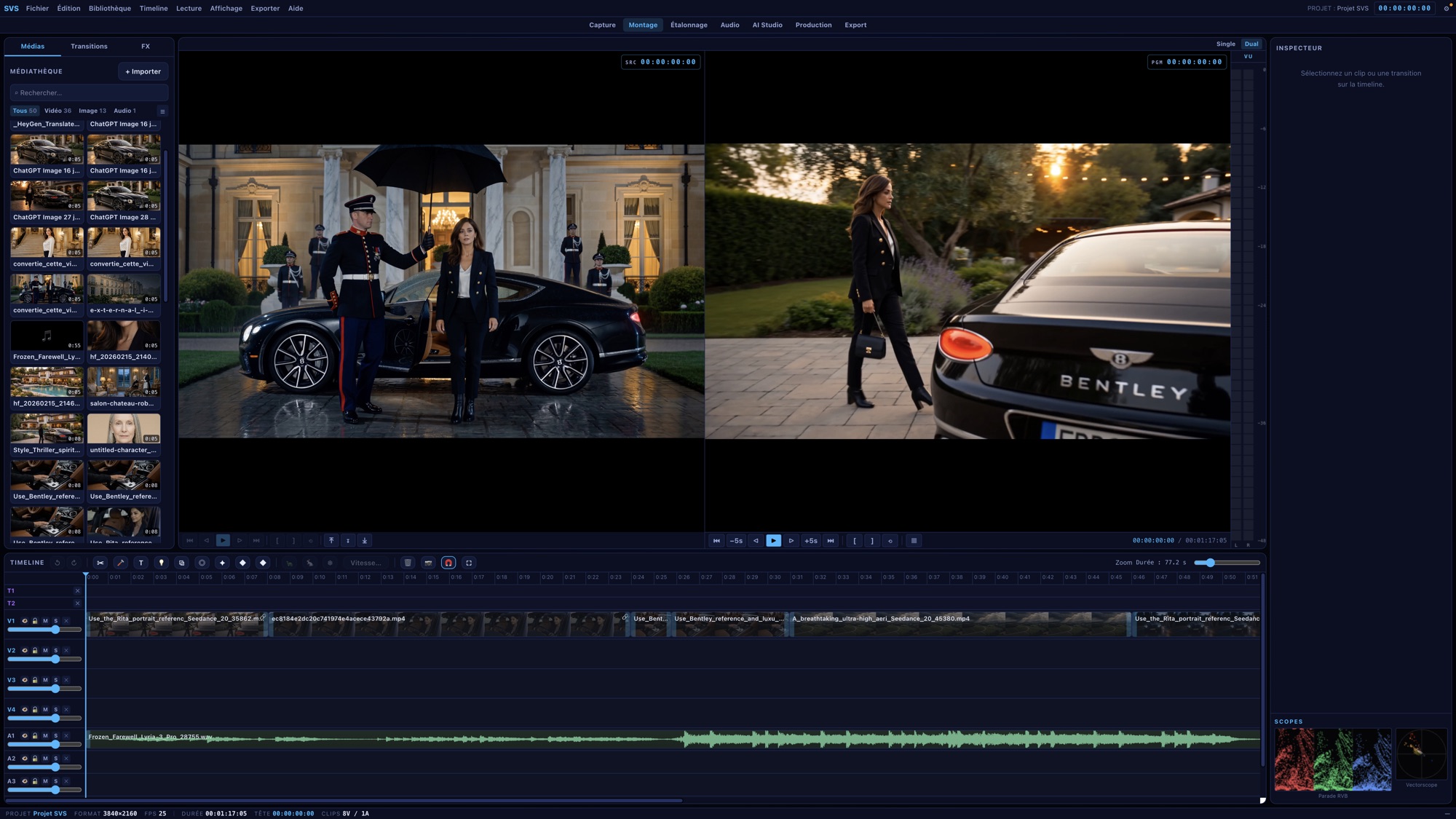The width and height of the screenshot is (1456, 819).
Task: Toggle the magnet snapping button
Action: pos(448,563)
